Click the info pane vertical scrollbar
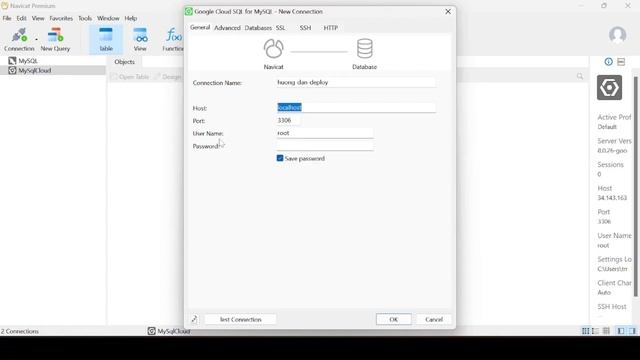 click(x=636, y=187)
